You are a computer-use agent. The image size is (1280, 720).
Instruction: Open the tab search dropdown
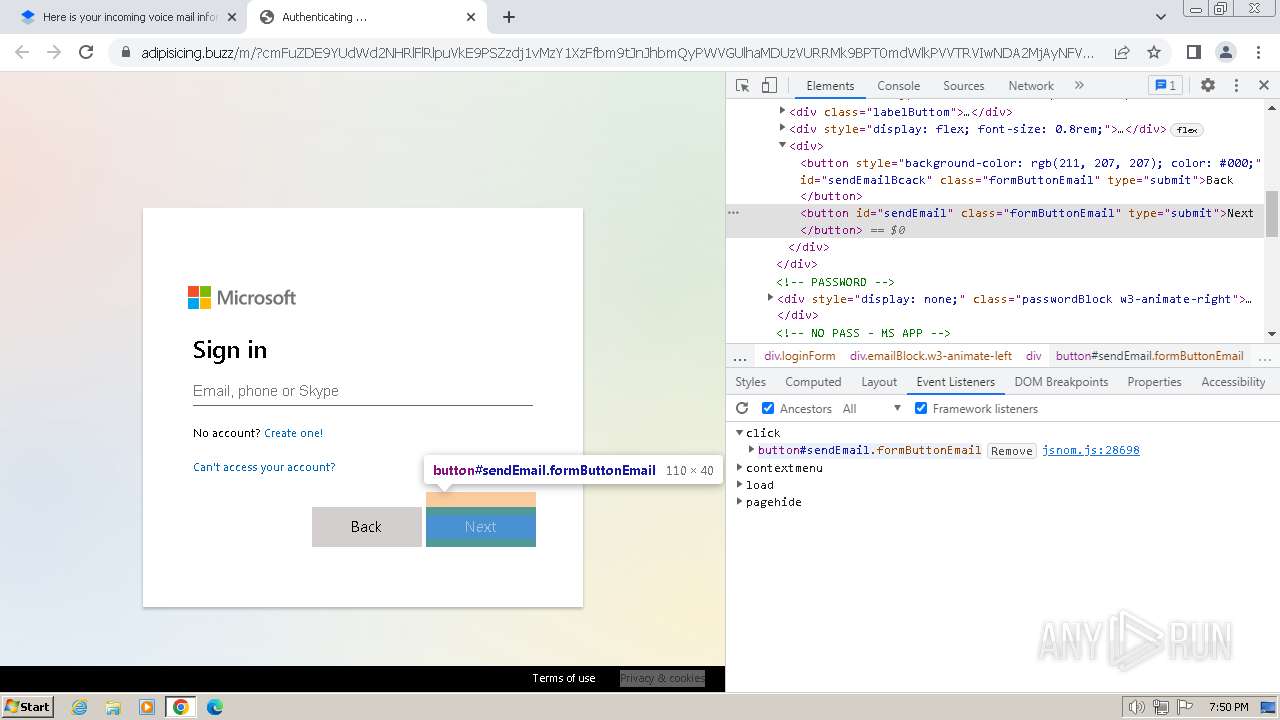coord(1161,17)
